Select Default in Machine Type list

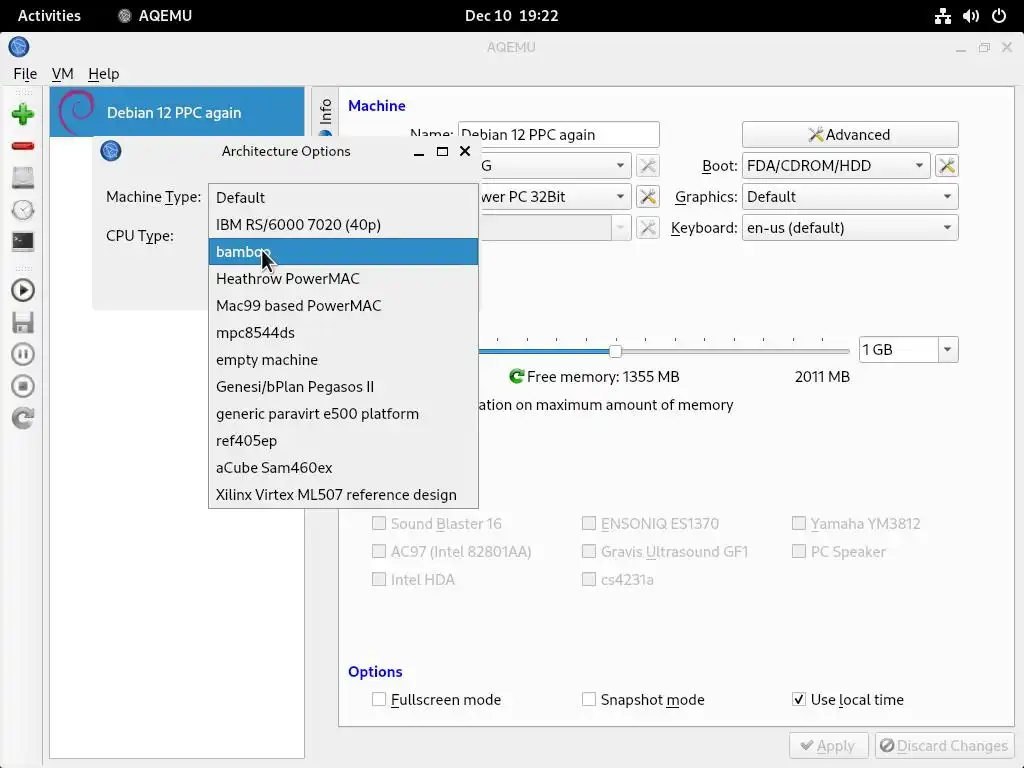[x=344, y=197]
